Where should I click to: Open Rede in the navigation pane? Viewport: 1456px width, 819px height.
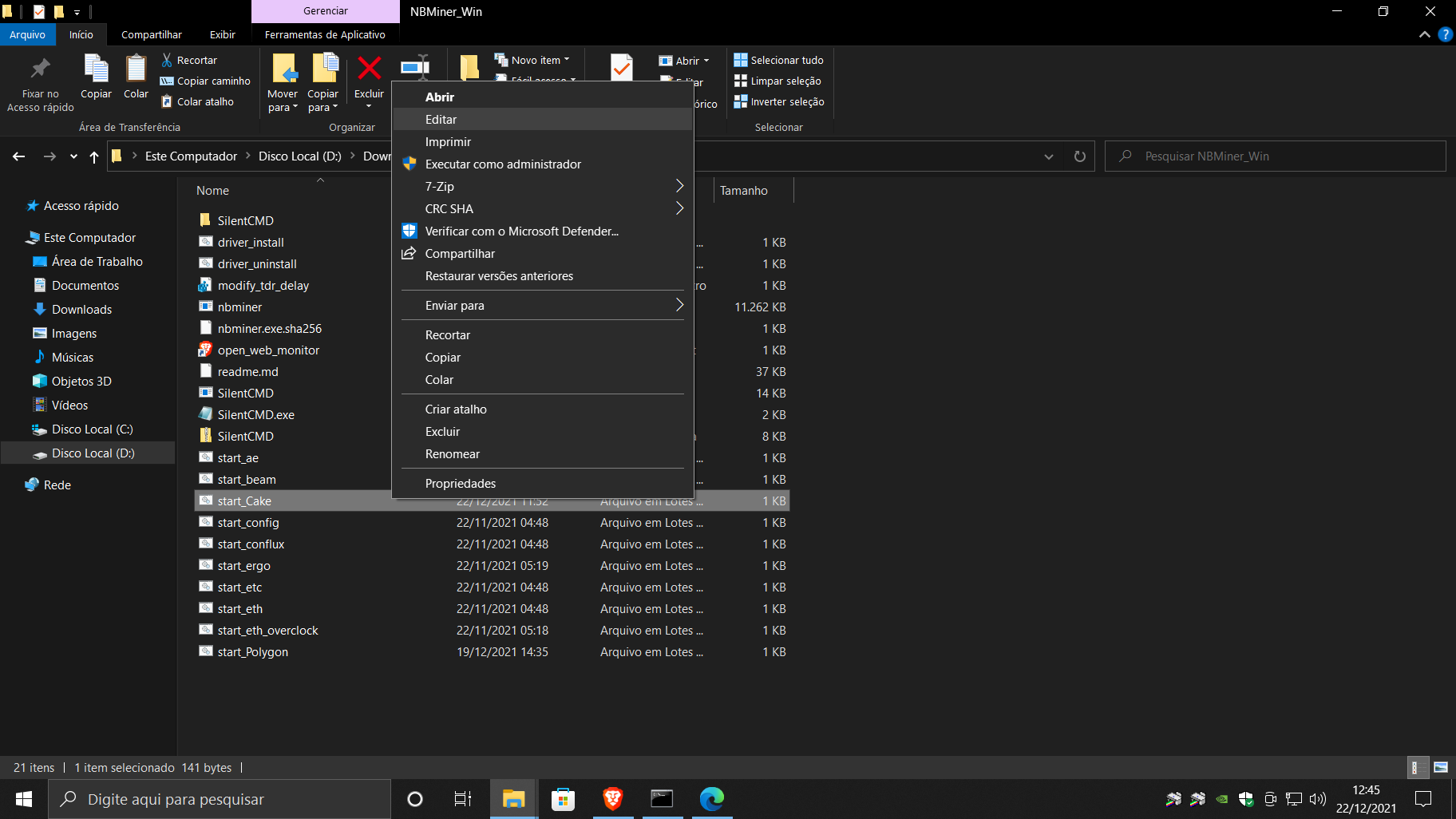tap(57, 485)
